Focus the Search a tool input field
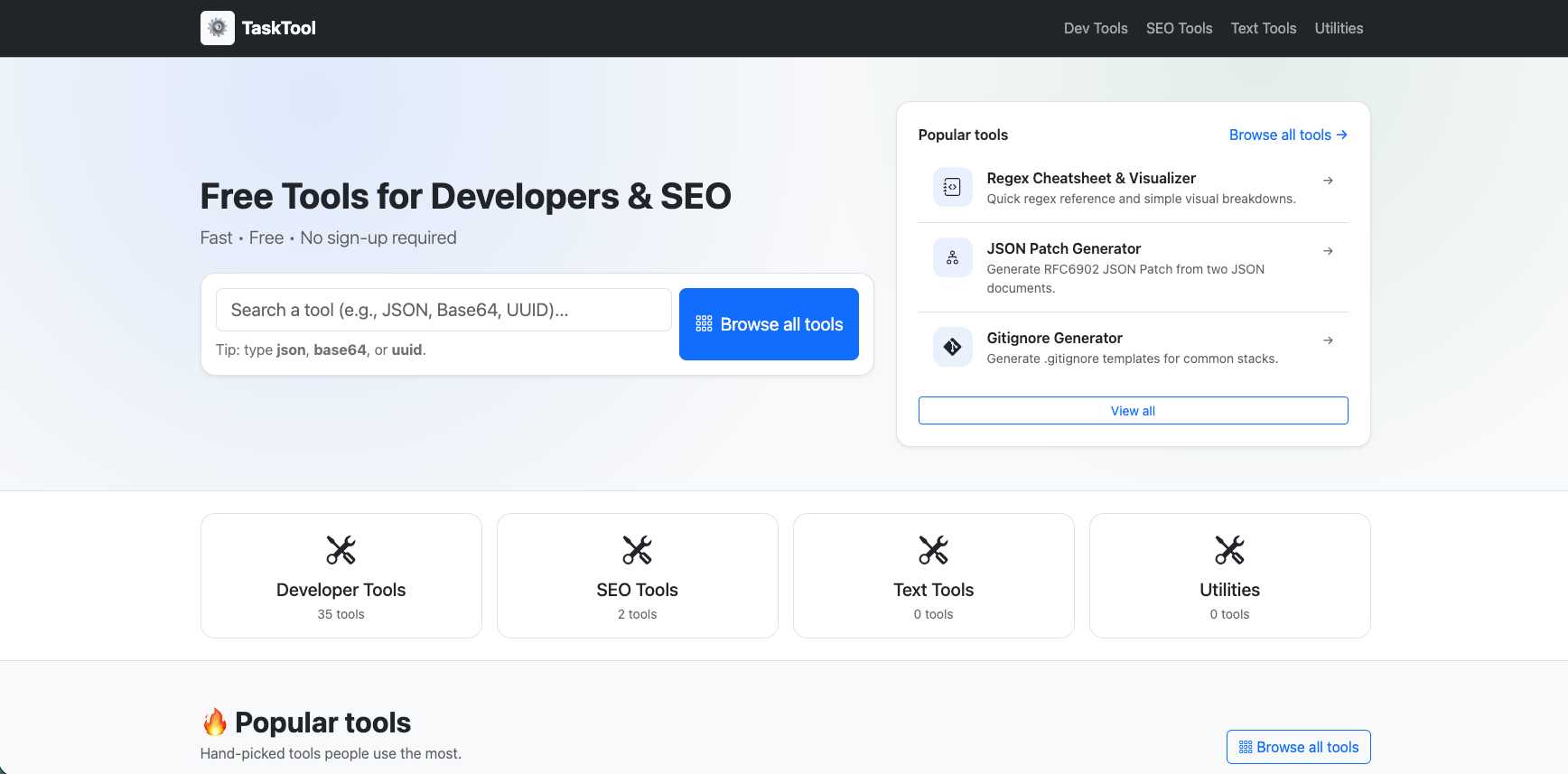Viewport: 1568px width, 774px height. (x=443, y=310)
